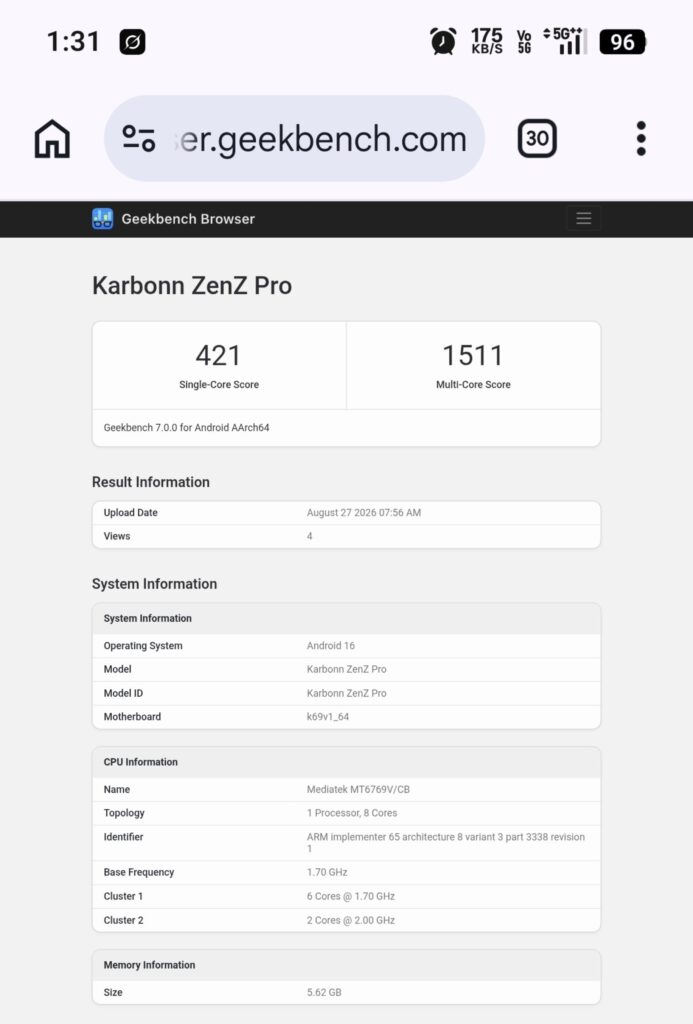Click the Multi-Core Score label
This screenshot has height=1024, width=693.
[x=473, y=385]
